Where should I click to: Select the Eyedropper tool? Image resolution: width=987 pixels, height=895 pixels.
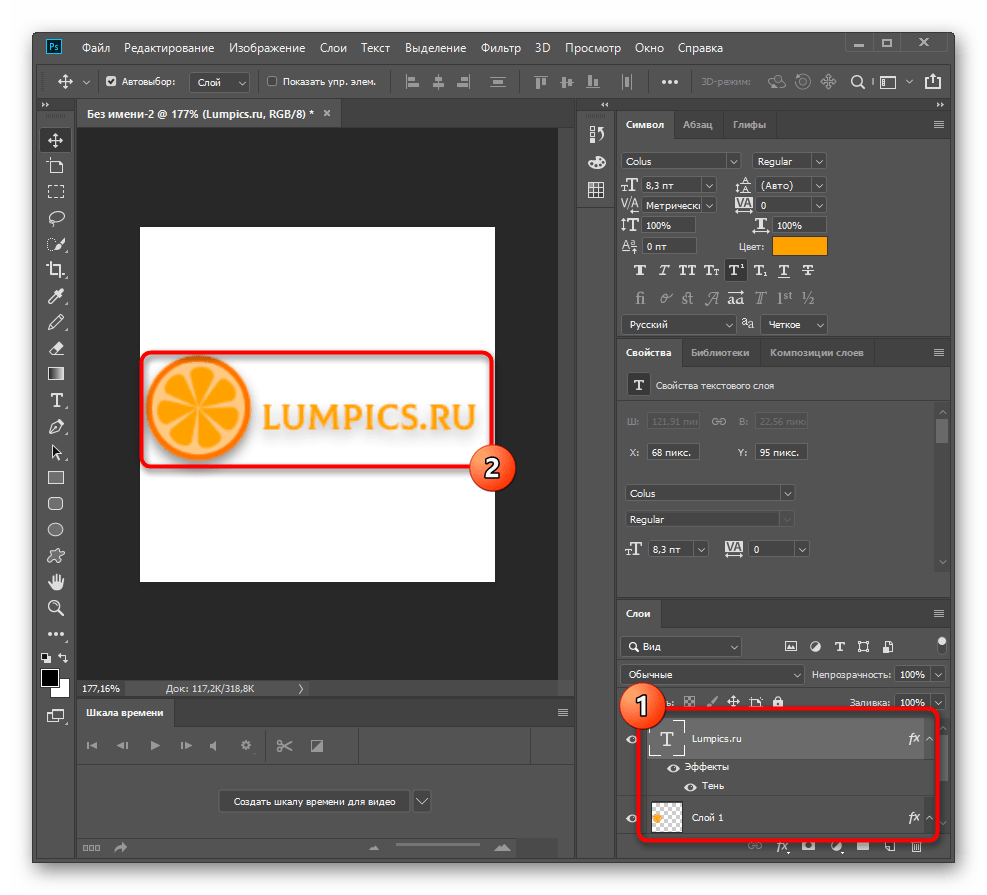coord(55,296)
